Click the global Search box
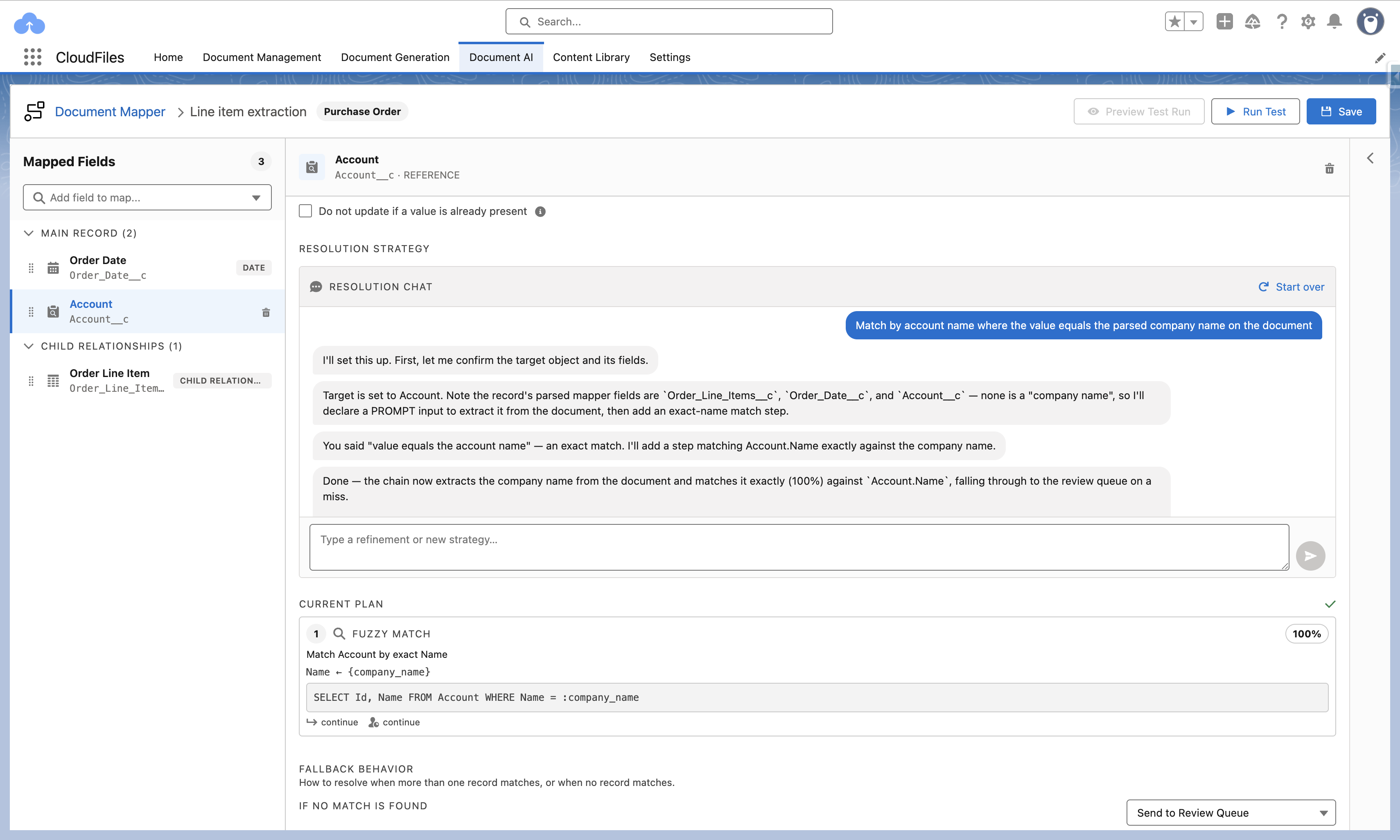This screenshot has height=840, width=1400. pyautogui.click(x=669, y=22)
